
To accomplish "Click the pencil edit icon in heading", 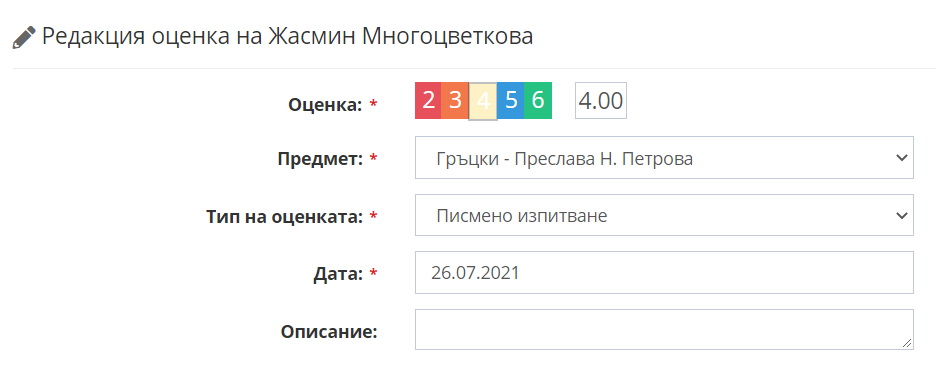I will click(x=24, y=37).
